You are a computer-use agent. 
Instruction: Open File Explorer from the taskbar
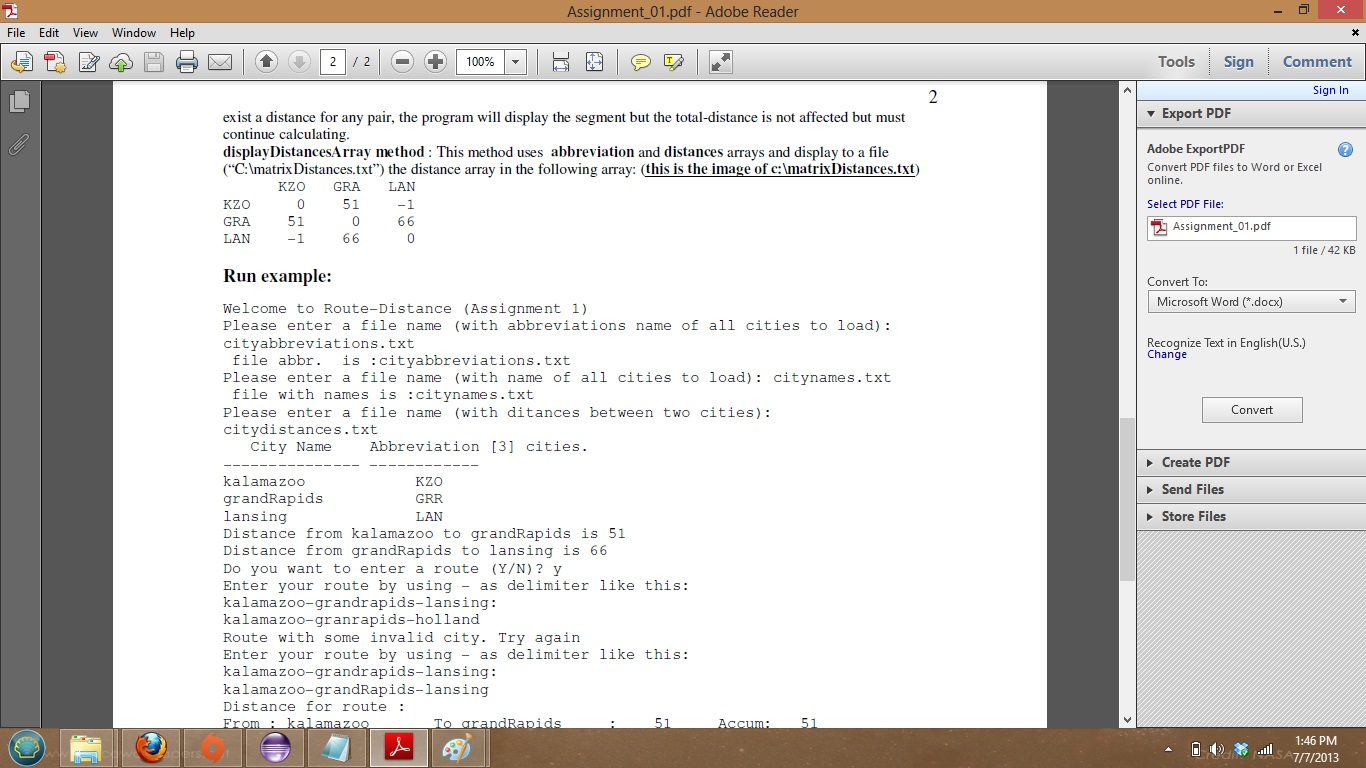click(87, 748)
